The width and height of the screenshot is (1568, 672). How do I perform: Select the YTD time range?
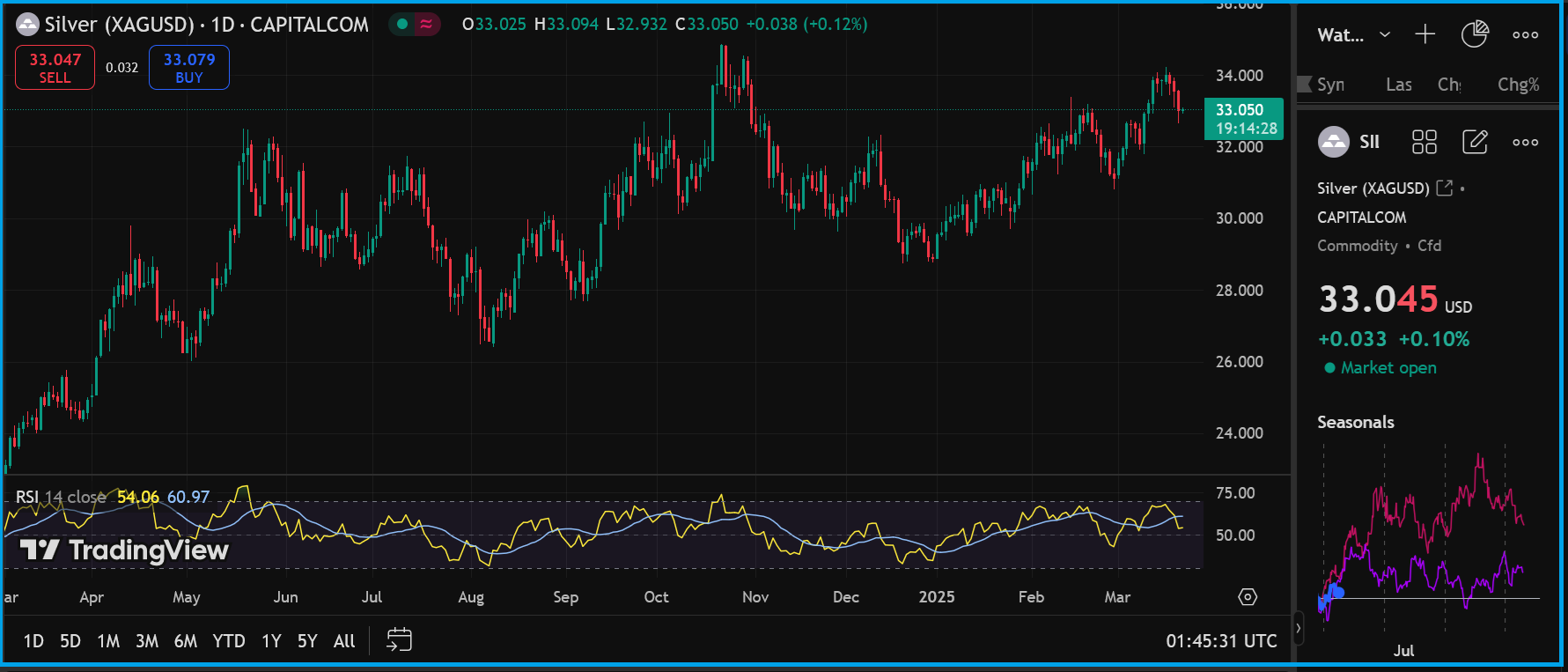pos(229,641)
